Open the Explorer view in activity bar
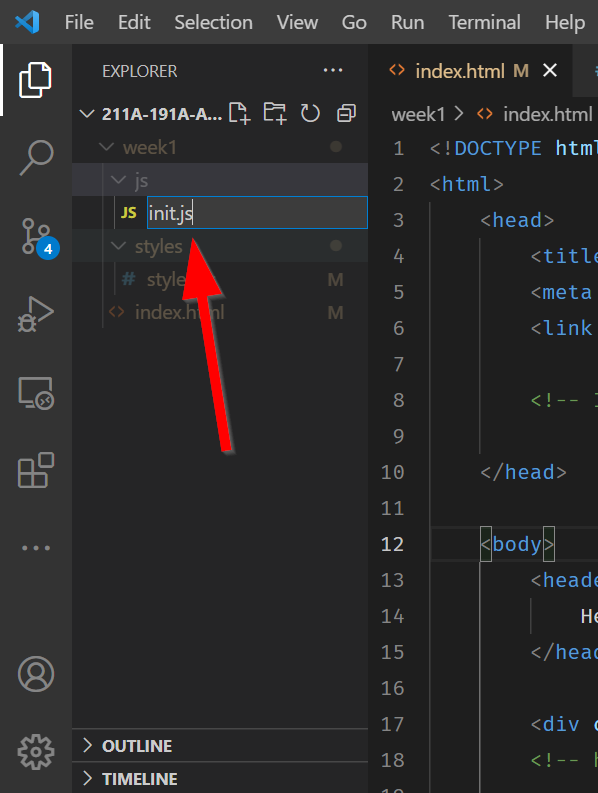Viewport: 598px width, 793px height. (x=35, y=80)
